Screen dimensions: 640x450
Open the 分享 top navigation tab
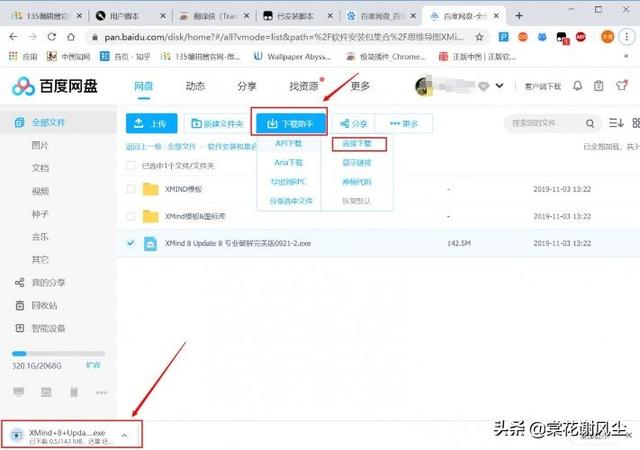click(x=247, y=86)
